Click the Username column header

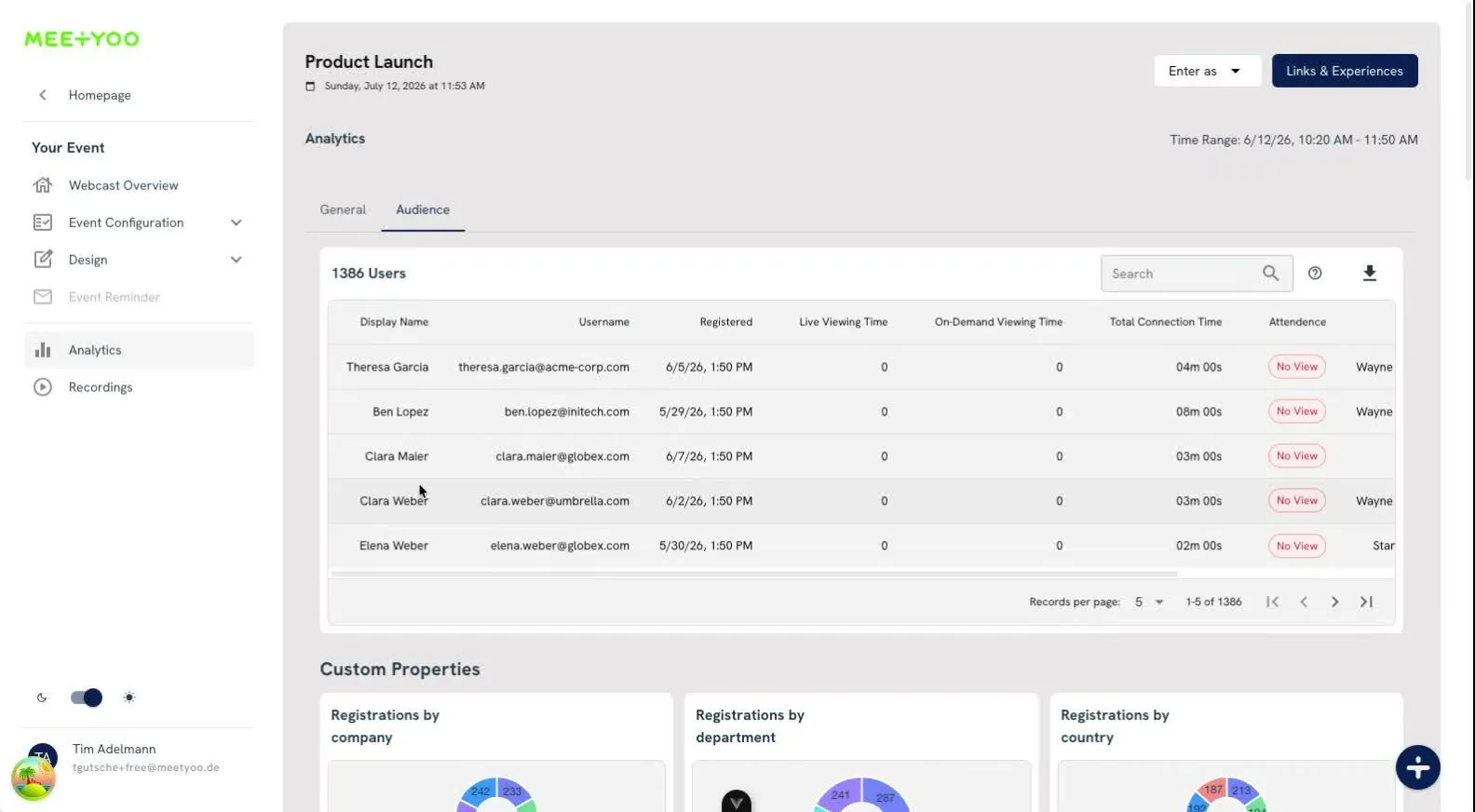tap(603, 322)
